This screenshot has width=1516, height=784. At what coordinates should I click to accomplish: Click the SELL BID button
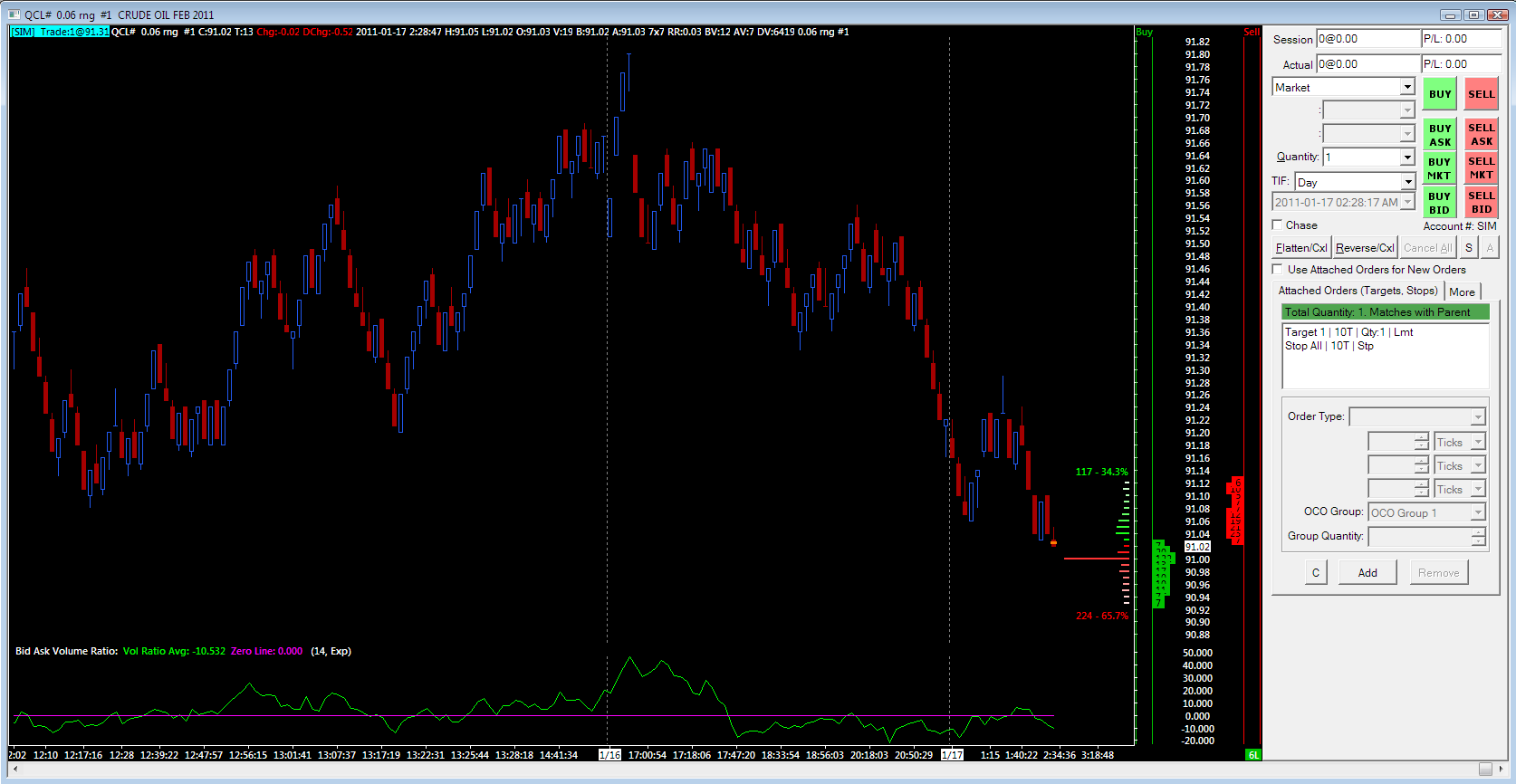coord(1482,202)
